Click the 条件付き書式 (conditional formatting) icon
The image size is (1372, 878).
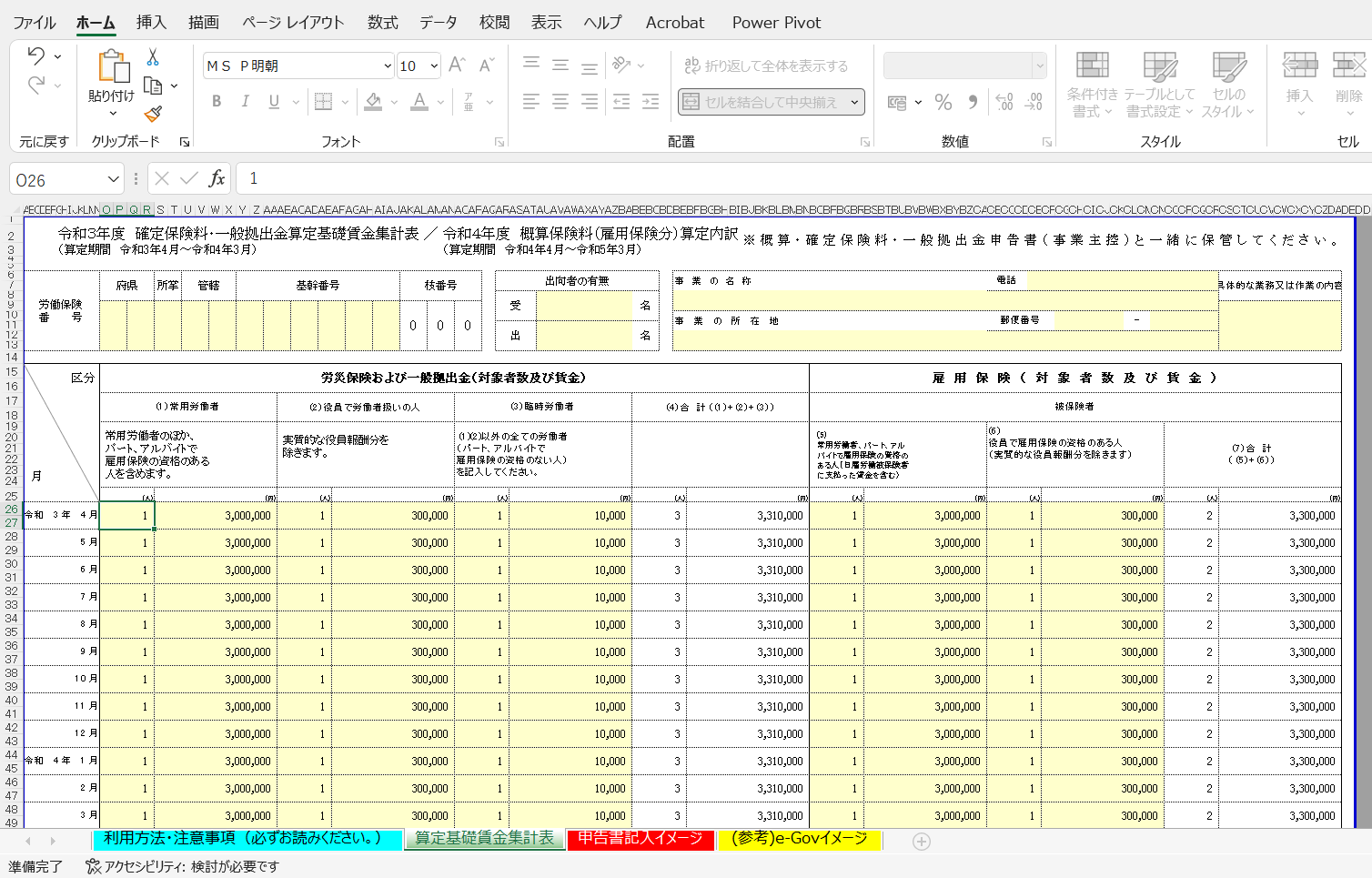tap(1091, 82)
